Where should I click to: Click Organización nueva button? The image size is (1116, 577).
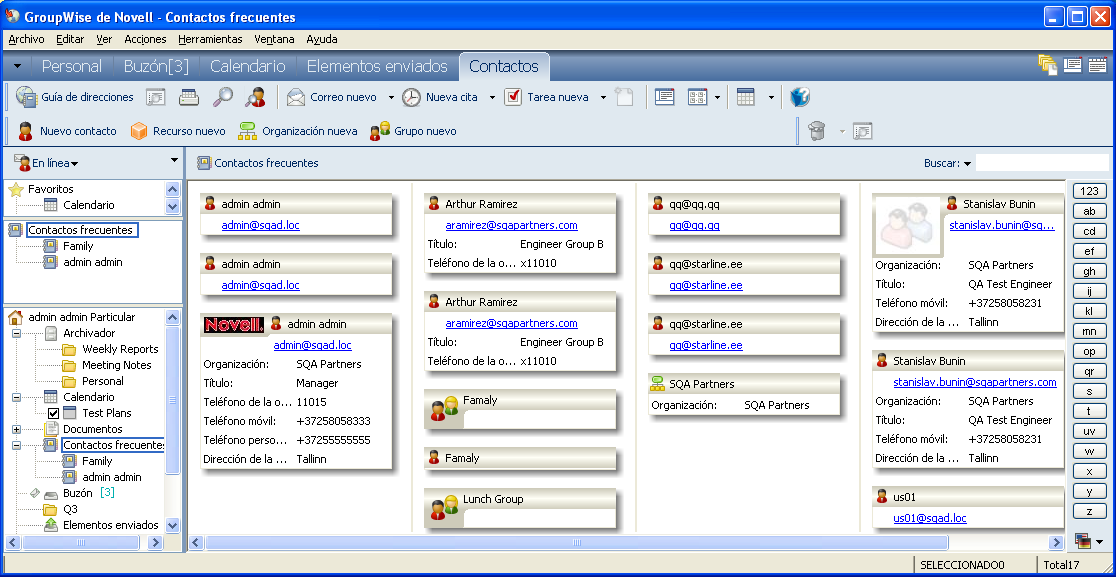tap(298, 131)
